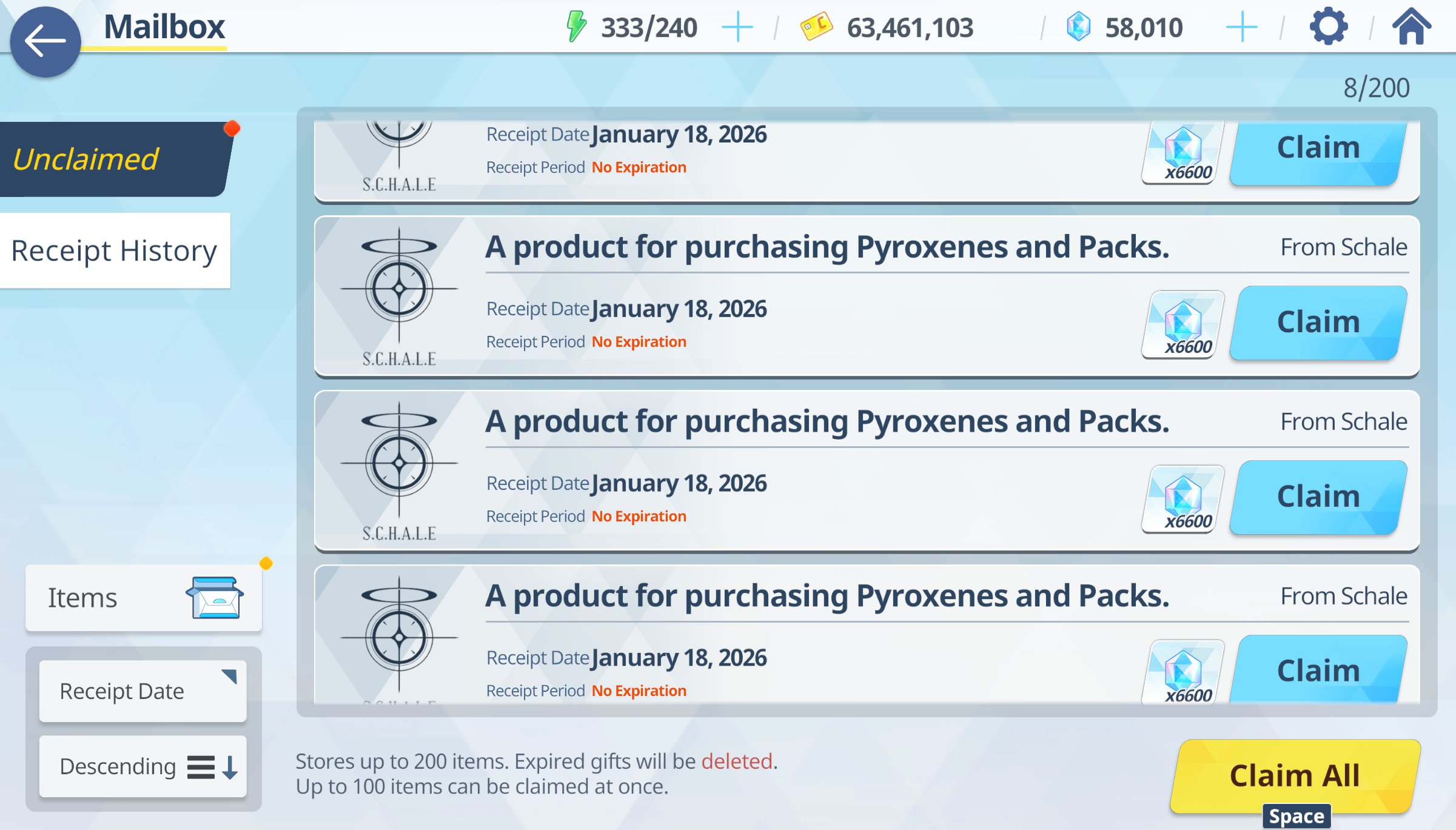Viewport: 1456px width, 830px height.
Task: Switch to the Receipt History tab
Action: click(114, 250)
